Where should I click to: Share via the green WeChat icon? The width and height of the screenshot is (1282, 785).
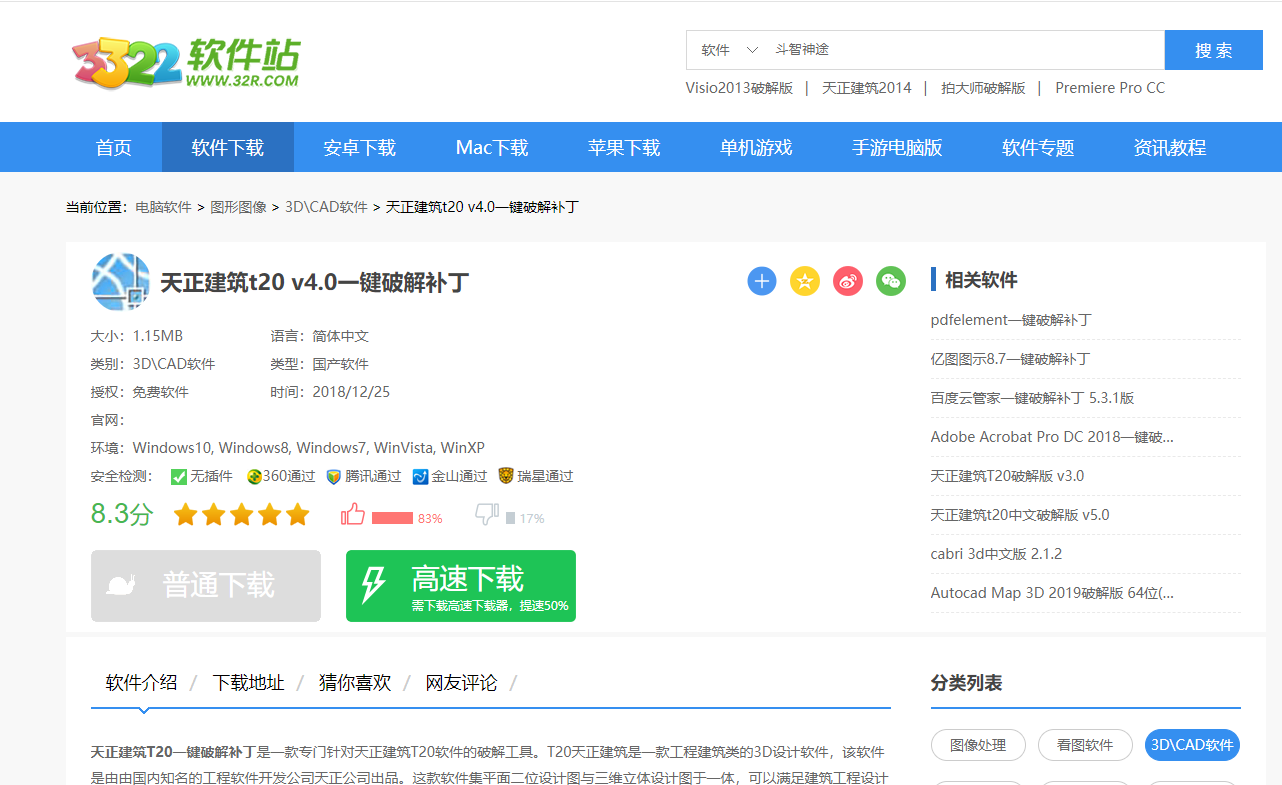coord(891,281)
